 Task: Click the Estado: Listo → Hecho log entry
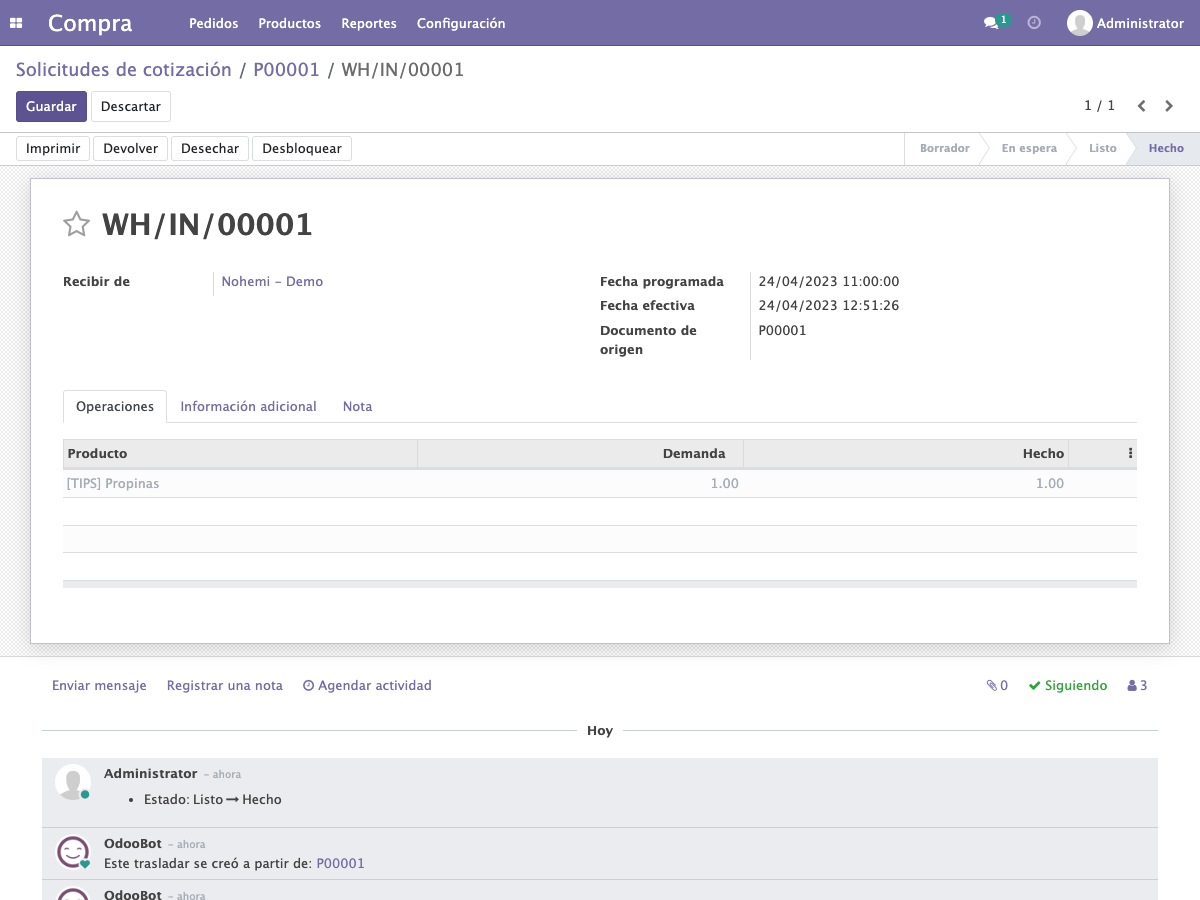click(213, 800)
